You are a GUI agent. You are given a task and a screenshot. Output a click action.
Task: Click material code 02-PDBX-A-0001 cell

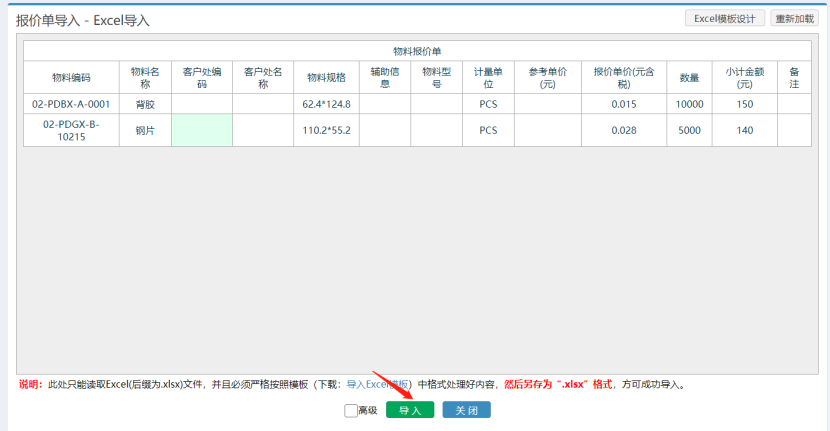pos(71,104)
